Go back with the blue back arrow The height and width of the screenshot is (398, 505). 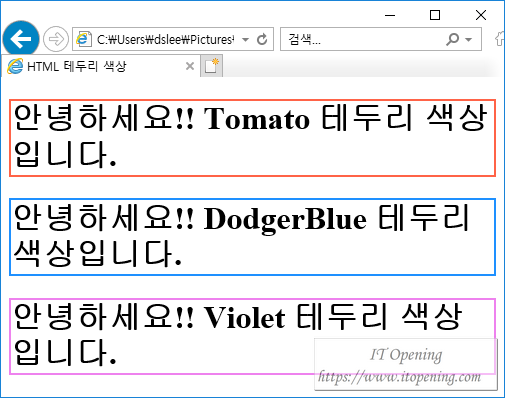pyautogui.click(x=21, y=39)
